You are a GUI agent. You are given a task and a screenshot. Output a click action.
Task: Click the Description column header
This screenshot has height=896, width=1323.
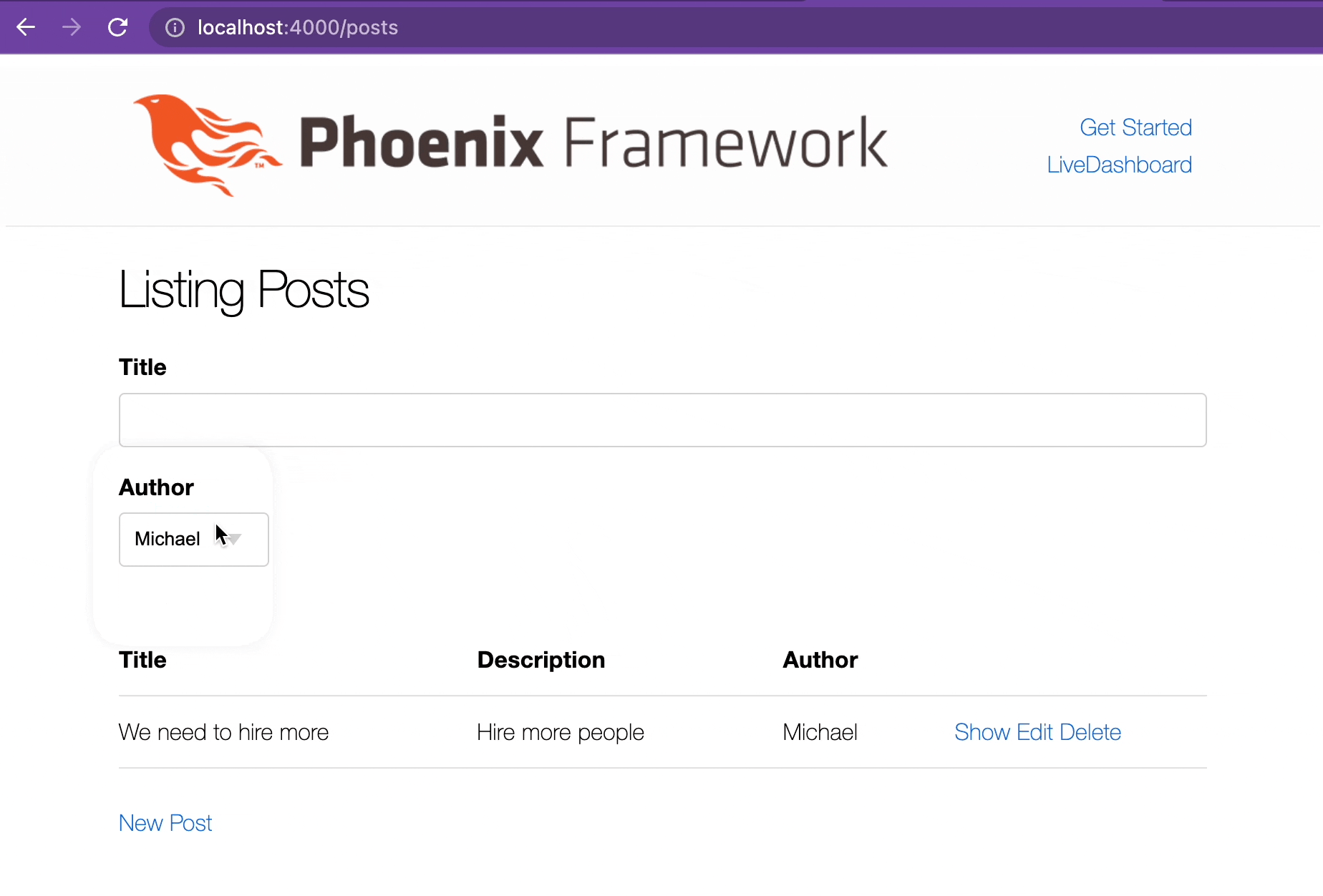click(x=541, y=660)
